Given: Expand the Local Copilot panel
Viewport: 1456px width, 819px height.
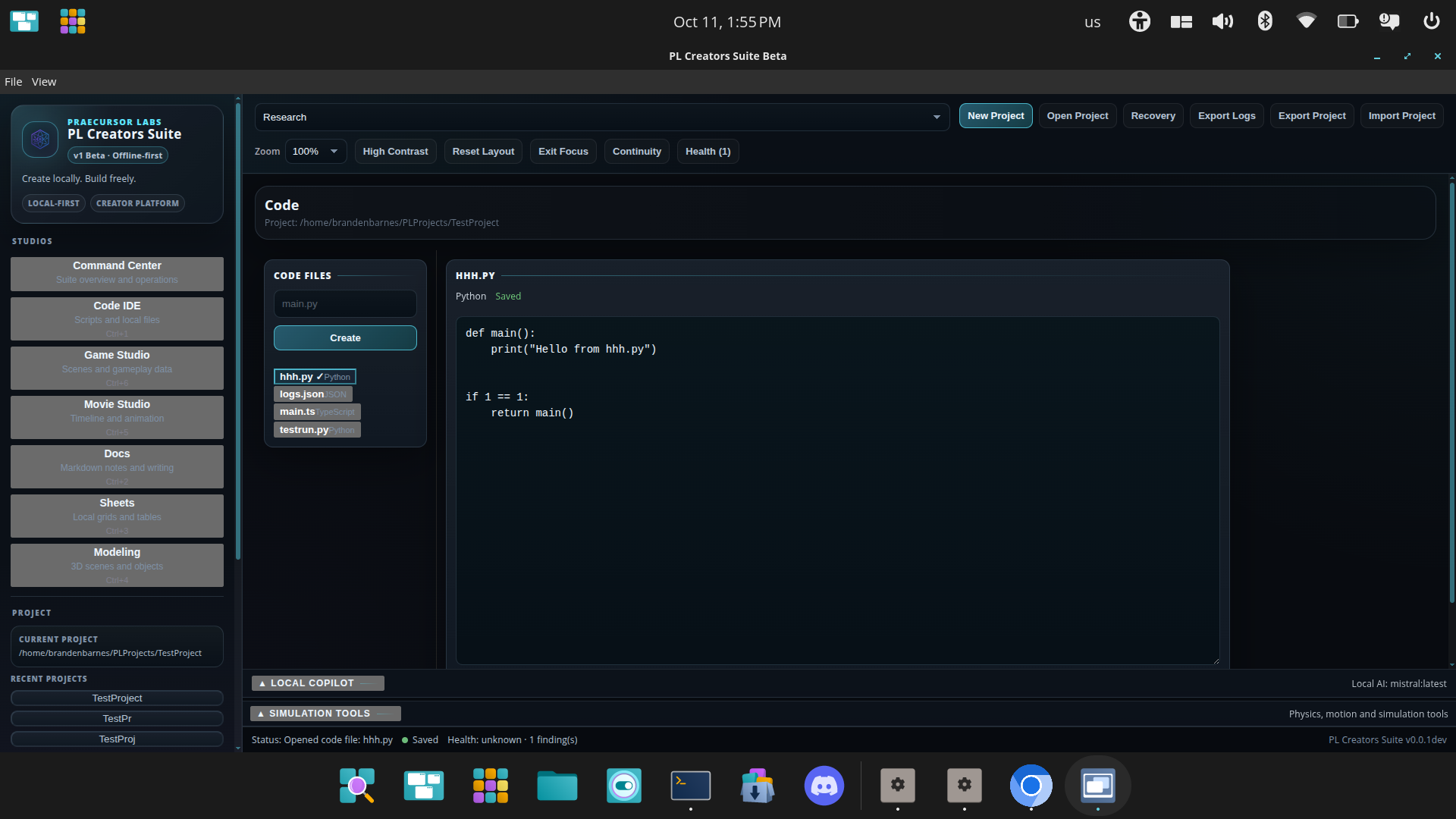Looking at the screenshot, I should (318, 683).
